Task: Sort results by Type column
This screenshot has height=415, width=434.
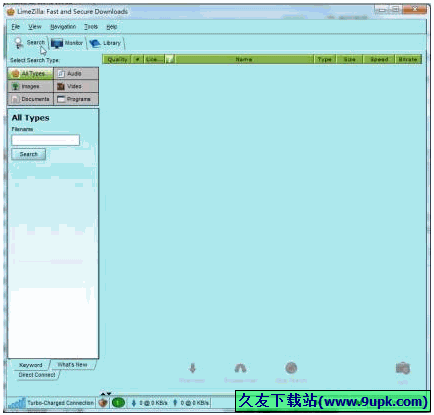Action: (325, 59)
